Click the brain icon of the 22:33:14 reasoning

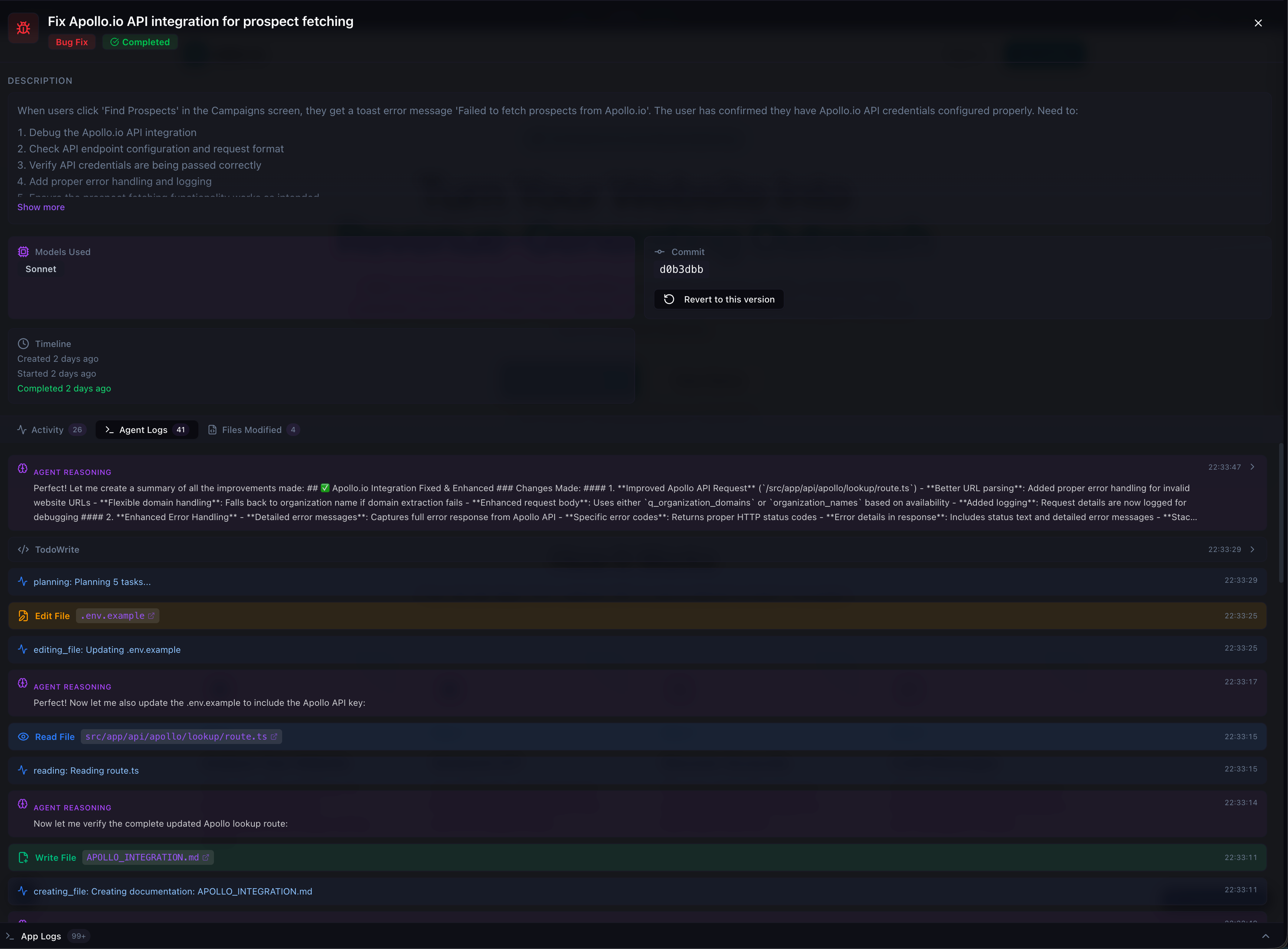pos(22,804)
